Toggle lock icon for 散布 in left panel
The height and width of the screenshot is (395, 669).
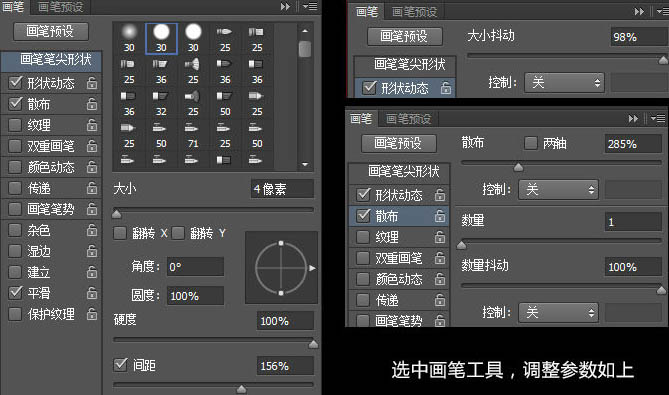tap(92, 104)
